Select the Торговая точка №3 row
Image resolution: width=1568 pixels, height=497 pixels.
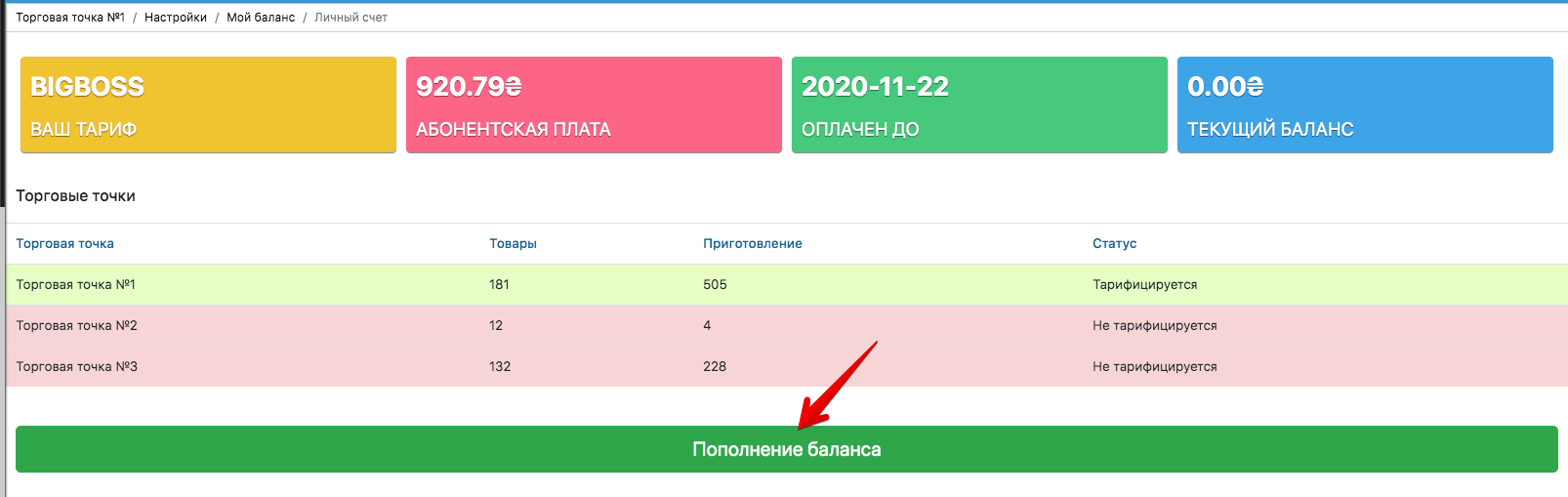tap(76, 367)
